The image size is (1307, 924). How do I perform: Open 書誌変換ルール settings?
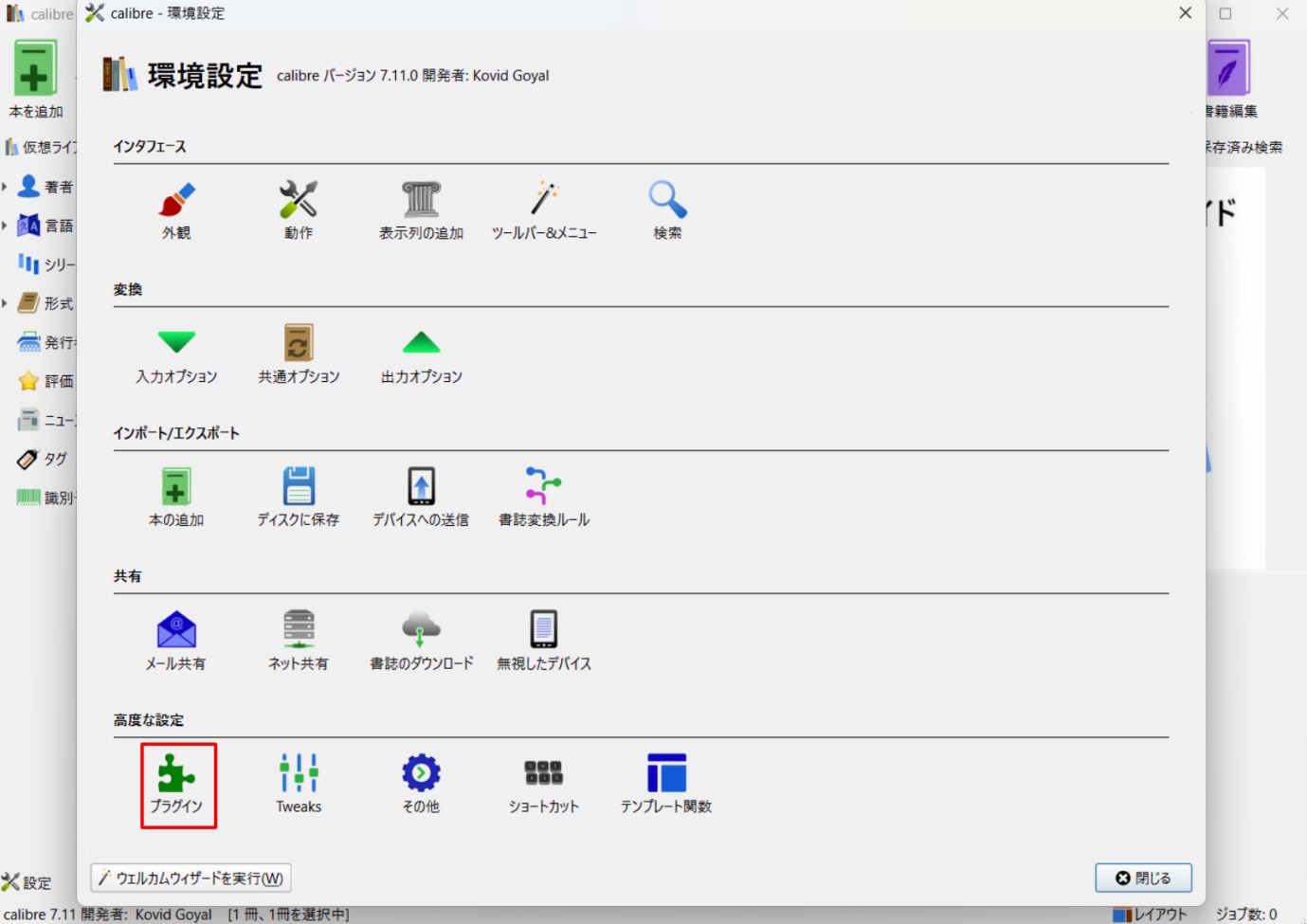[544, 498]
